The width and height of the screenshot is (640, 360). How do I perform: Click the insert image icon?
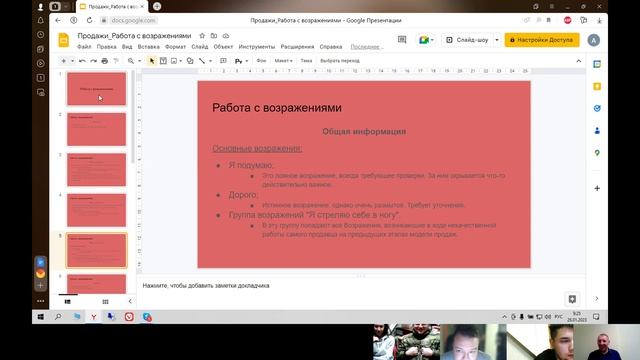click(x=174, y=61)
